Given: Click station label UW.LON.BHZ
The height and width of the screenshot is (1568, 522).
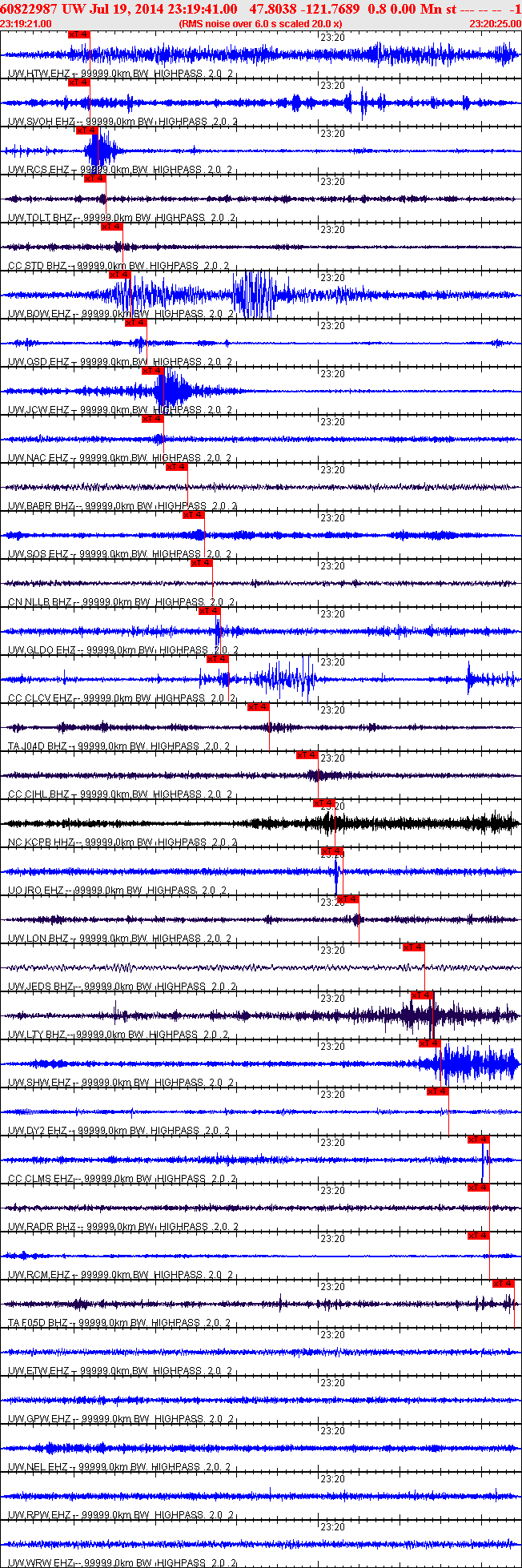Looking at the screenshot, I should (x=38, y=939).
